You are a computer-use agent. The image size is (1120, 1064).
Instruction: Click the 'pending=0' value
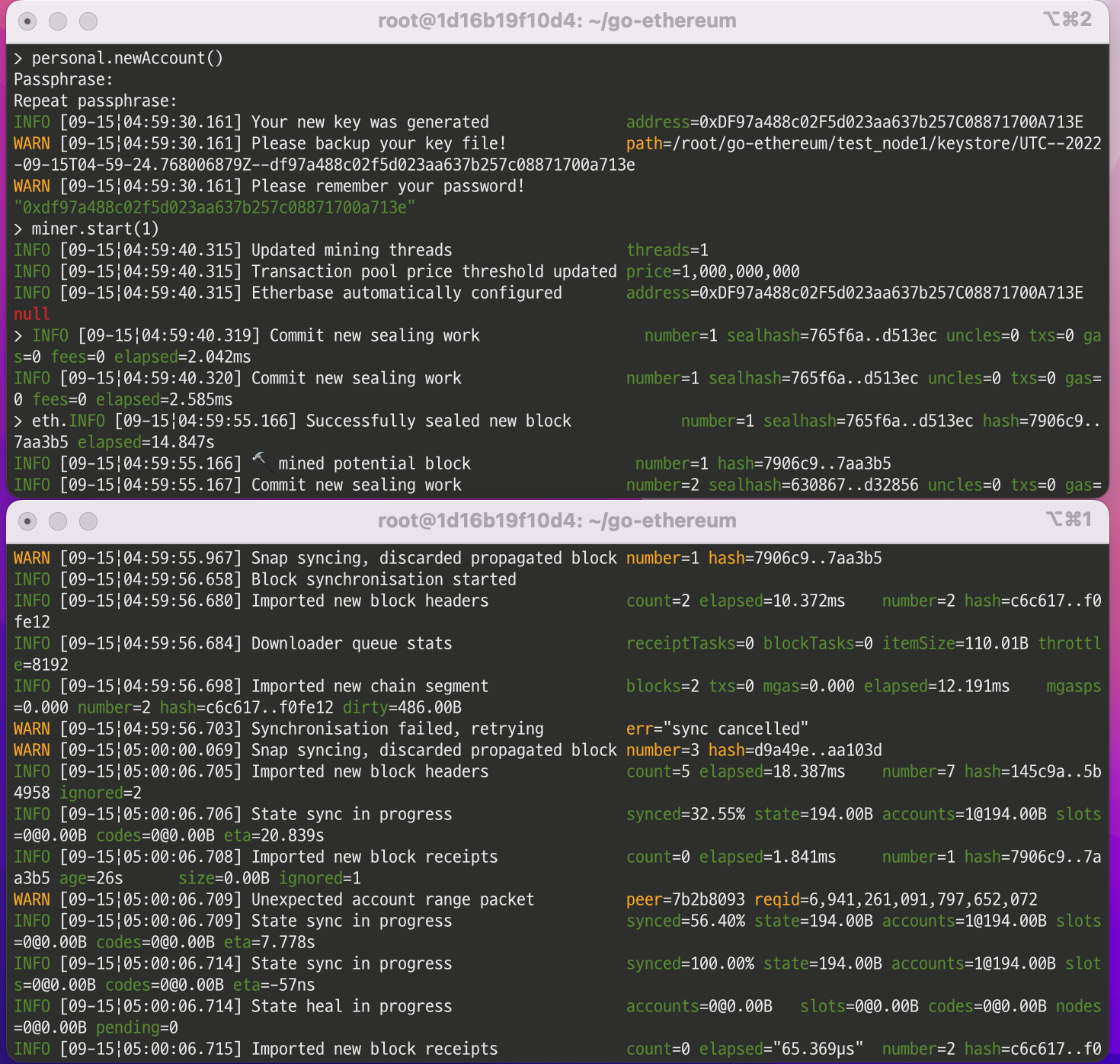pos(137,1027)
